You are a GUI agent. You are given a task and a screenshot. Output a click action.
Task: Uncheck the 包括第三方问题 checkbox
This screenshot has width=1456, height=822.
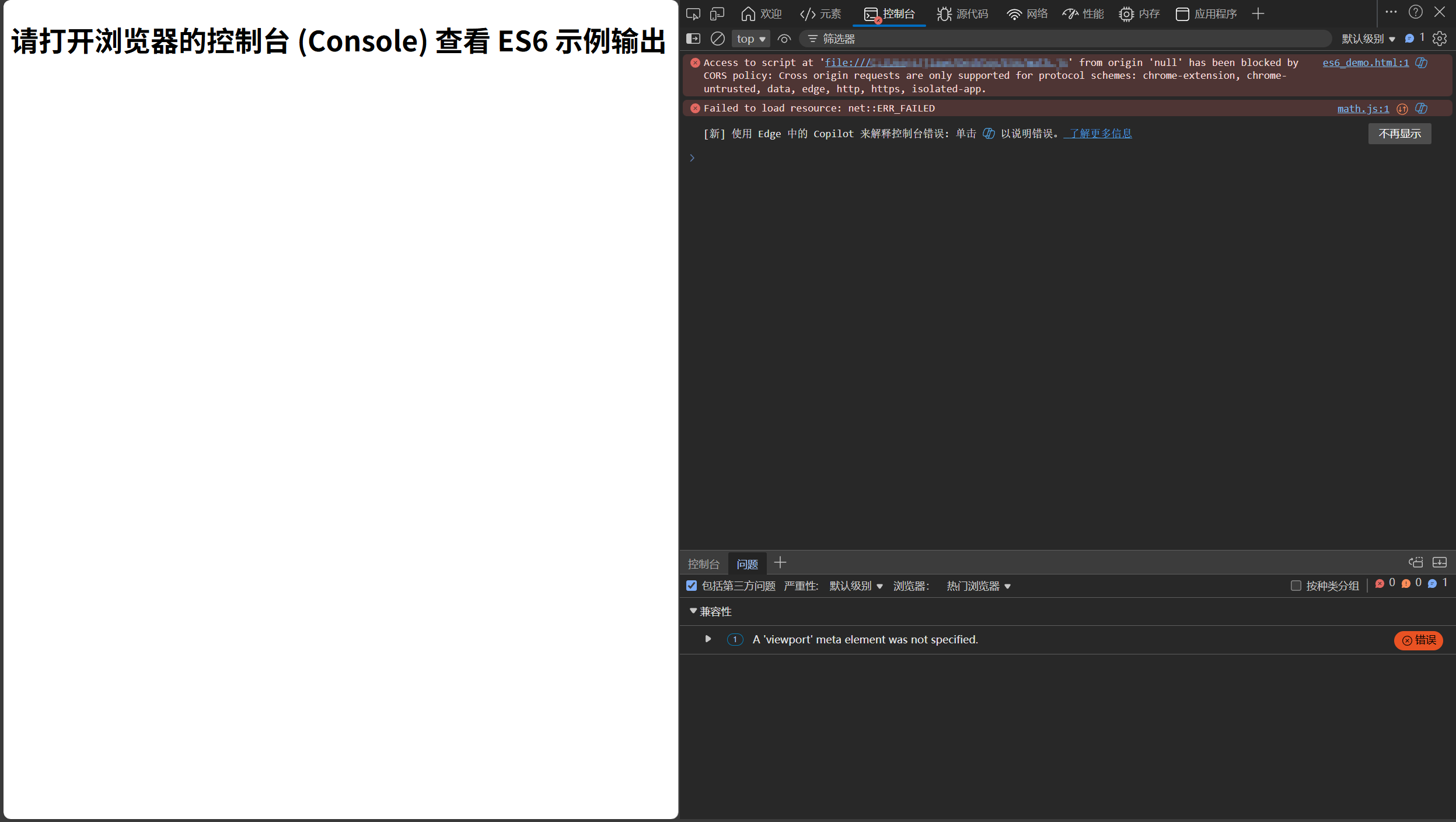pos(692,586)
